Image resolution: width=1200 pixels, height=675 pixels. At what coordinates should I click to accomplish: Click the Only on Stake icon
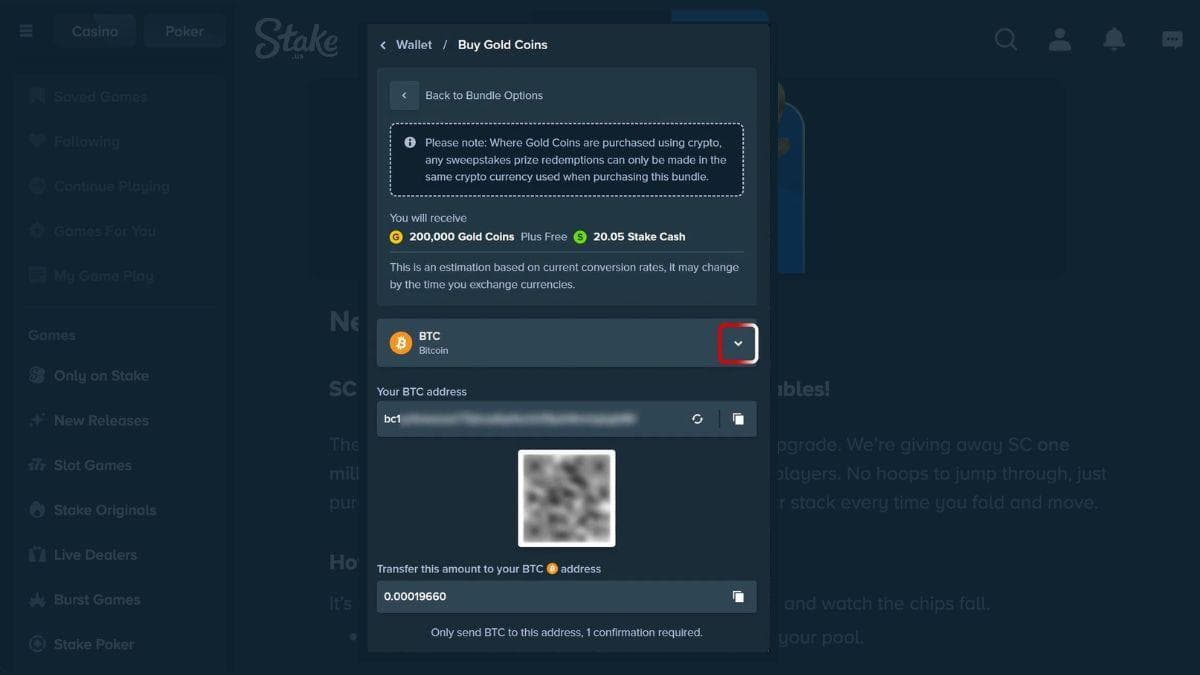tap(37, 376)
